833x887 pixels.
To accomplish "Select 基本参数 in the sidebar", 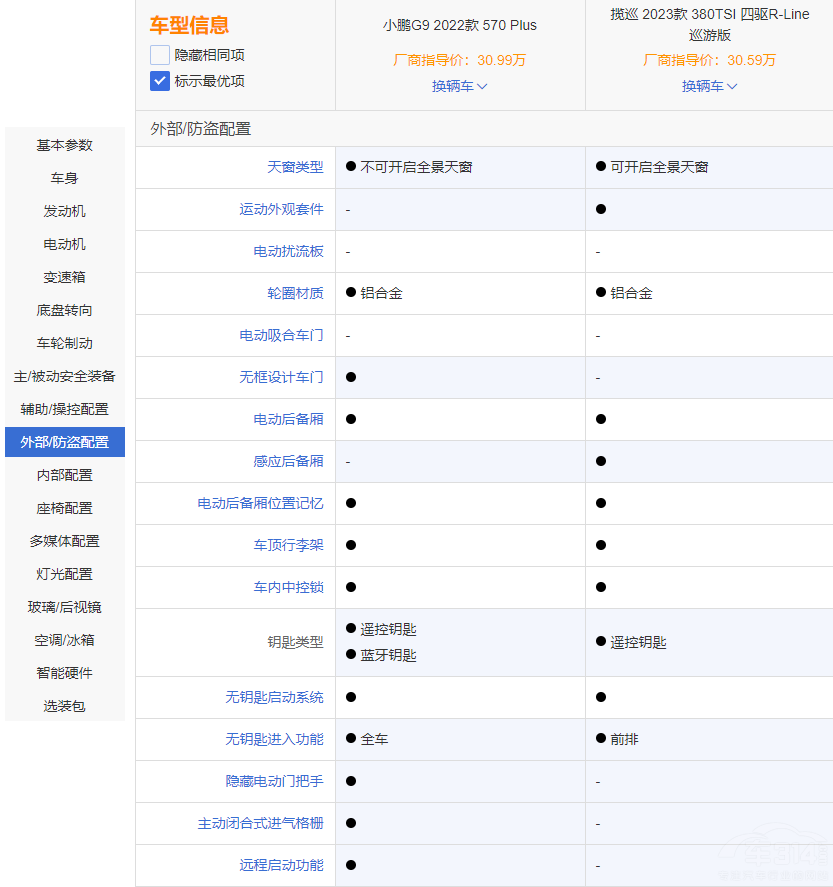I will (x=65, y=145).
